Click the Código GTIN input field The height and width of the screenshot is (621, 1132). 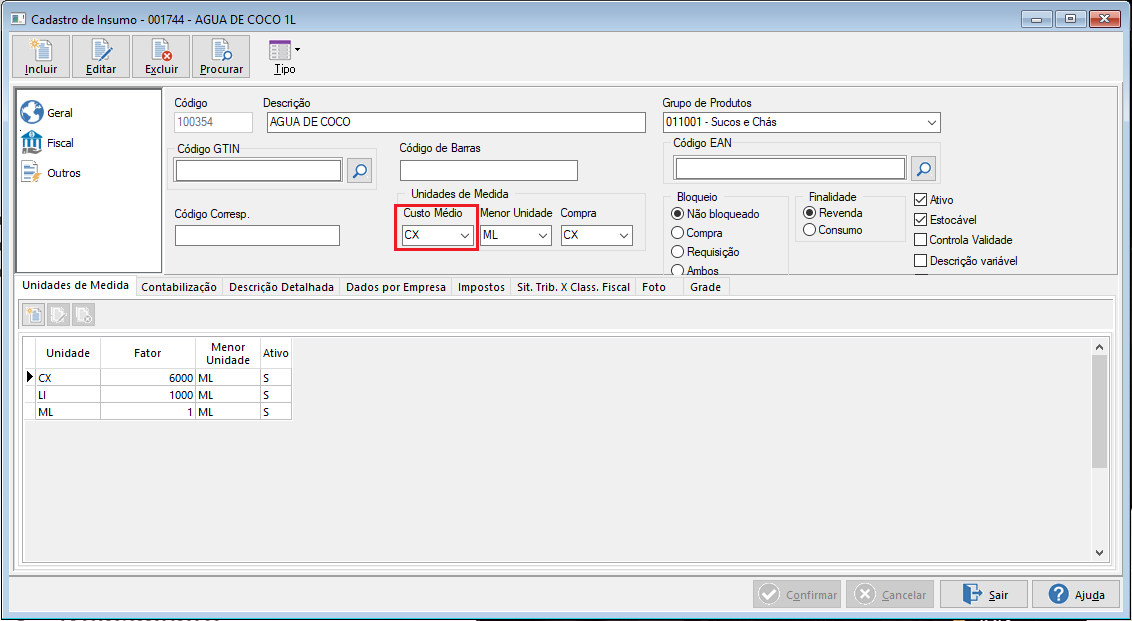click(x=258, y=170)
